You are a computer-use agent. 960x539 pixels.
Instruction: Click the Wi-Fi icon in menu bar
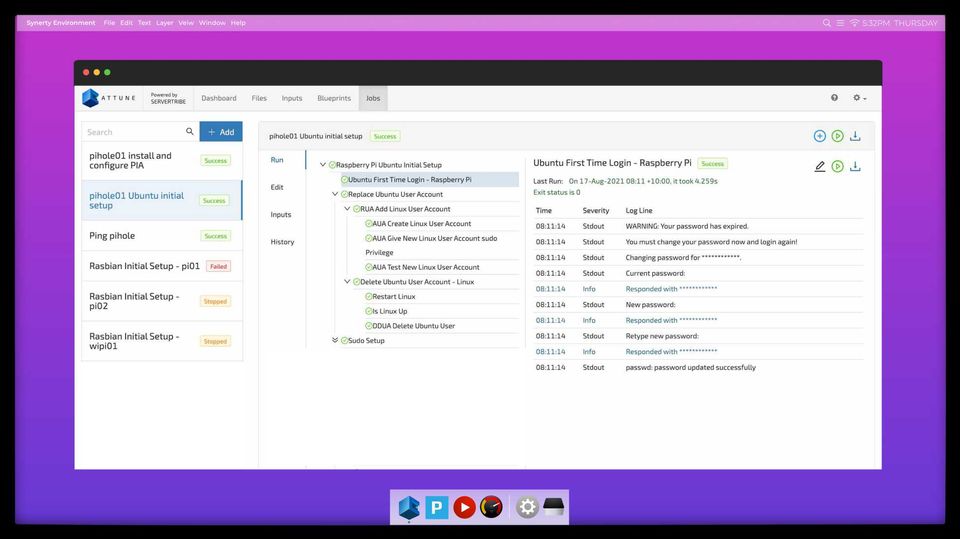pos(854,23)
